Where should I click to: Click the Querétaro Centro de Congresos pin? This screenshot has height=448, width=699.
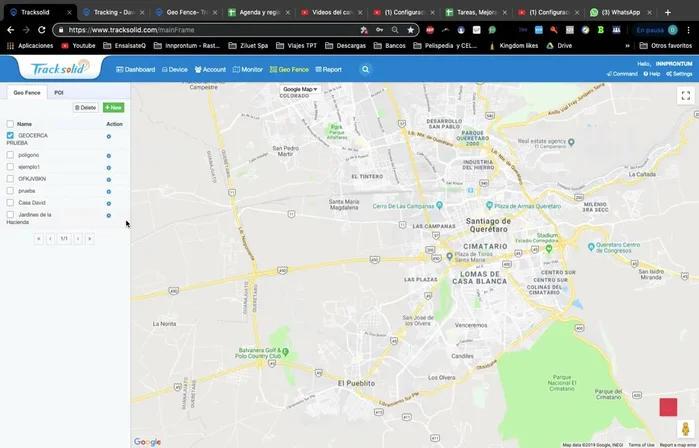[591, 247]
